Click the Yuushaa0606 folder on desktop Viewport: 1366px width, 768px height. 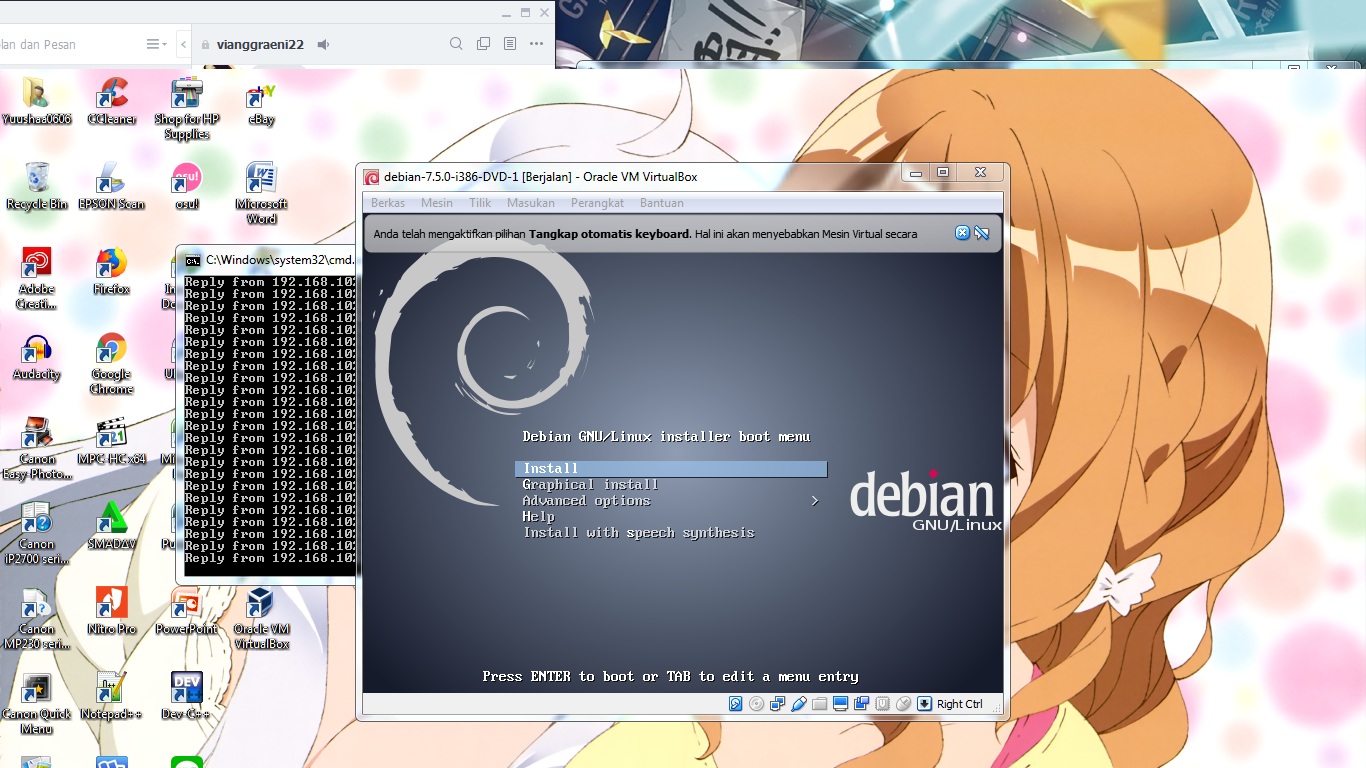click(x=37, y=100)
